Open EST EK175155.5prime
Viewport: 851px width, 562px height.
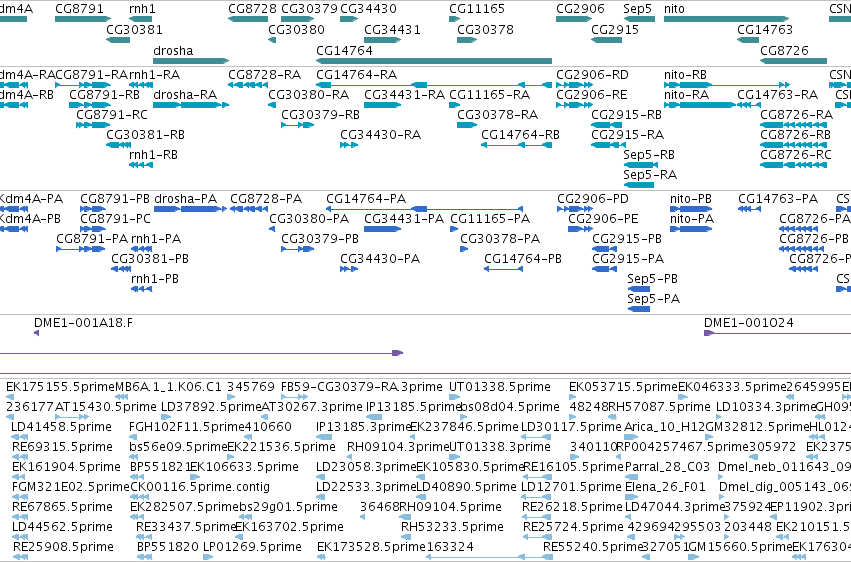pos(60,387)
